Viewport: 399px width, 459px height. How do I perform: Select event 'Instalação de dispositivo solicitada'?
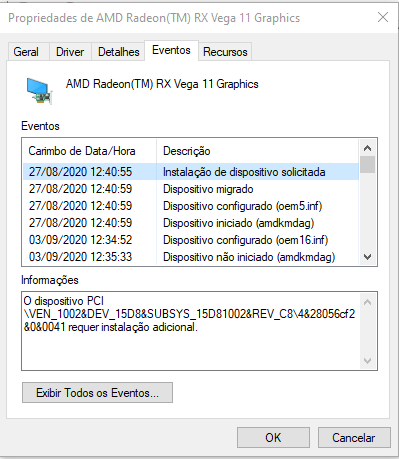click(x=191, y=172)
